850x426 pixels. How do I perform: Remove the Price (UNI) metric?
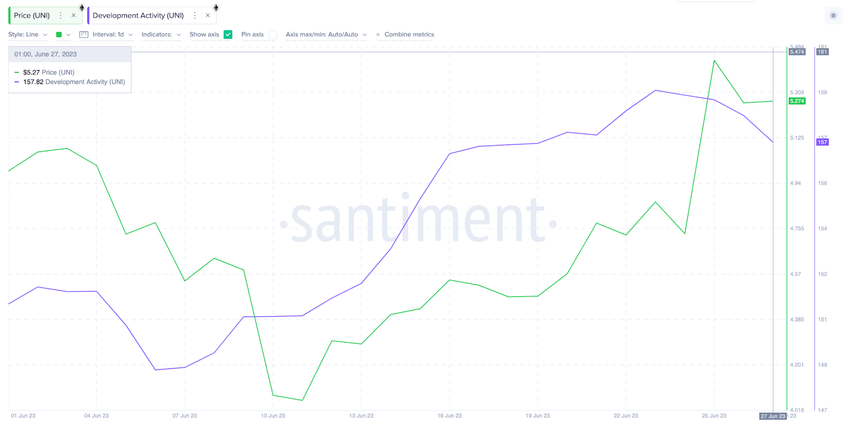[74, 16]
